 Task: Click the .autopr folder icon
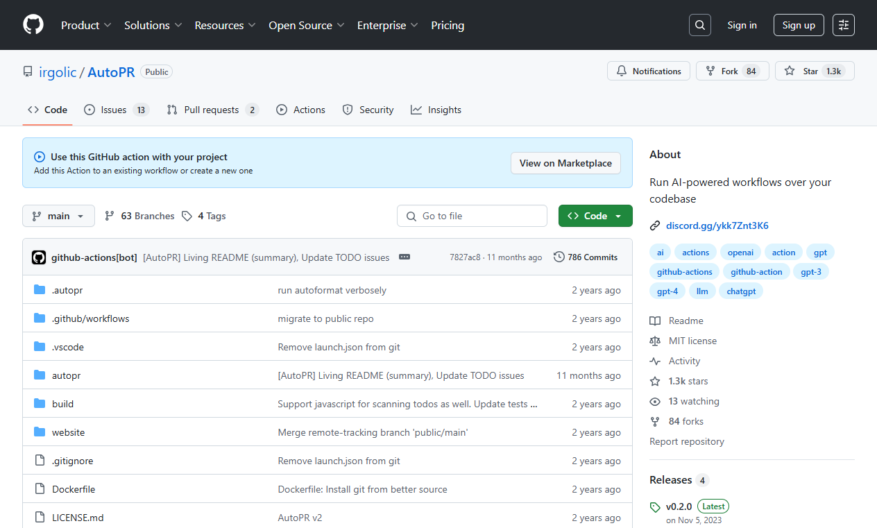click(x=39, y=290)
